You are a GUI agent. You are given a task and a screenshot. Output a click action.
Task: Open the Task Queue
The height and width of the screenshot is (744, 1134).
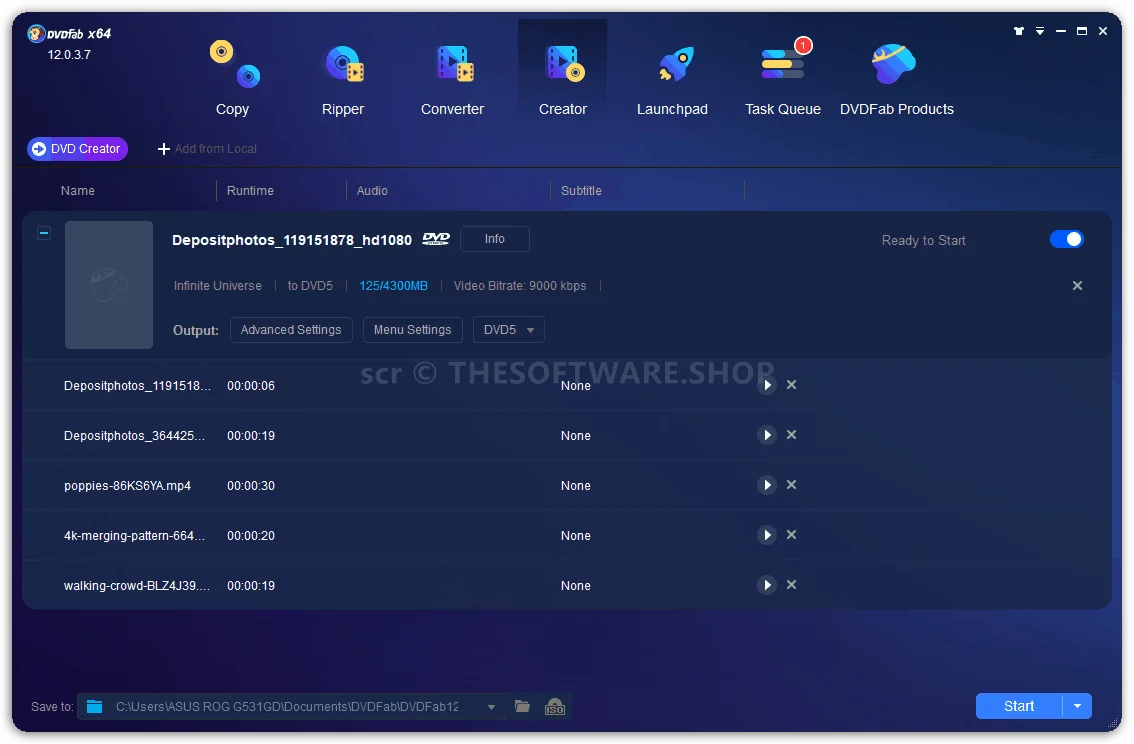[x=783, y=77]
